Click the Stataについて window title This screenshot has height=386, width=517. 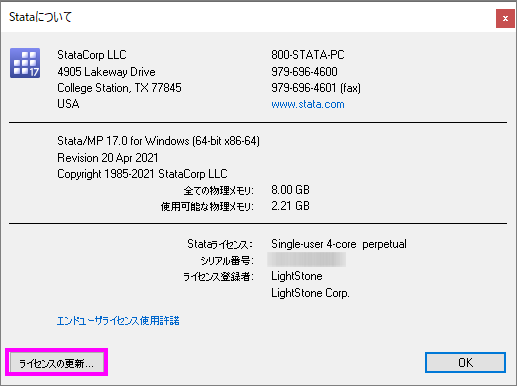tap(40, 17)
